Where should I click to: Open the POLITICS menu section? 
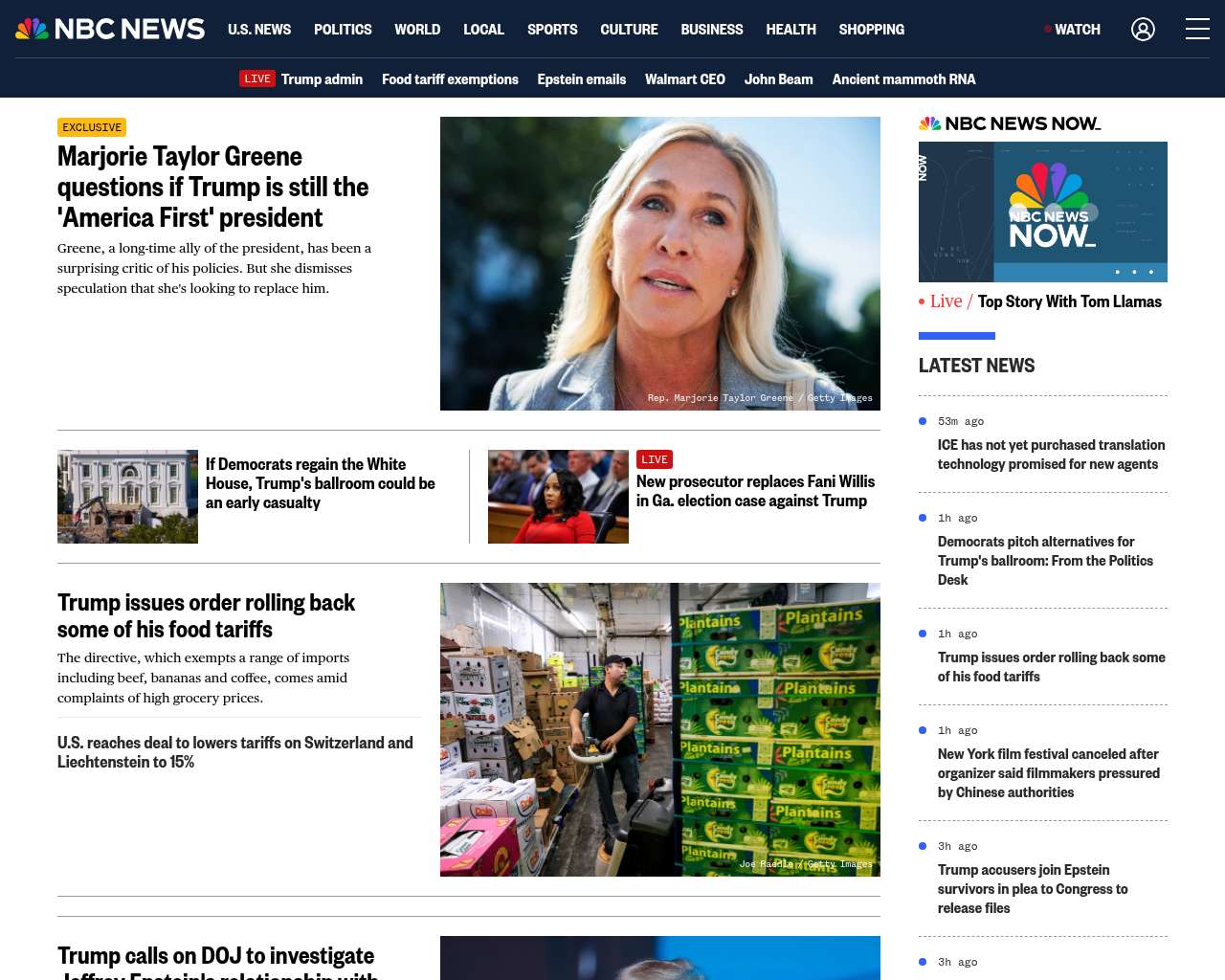tap(343, 30)
